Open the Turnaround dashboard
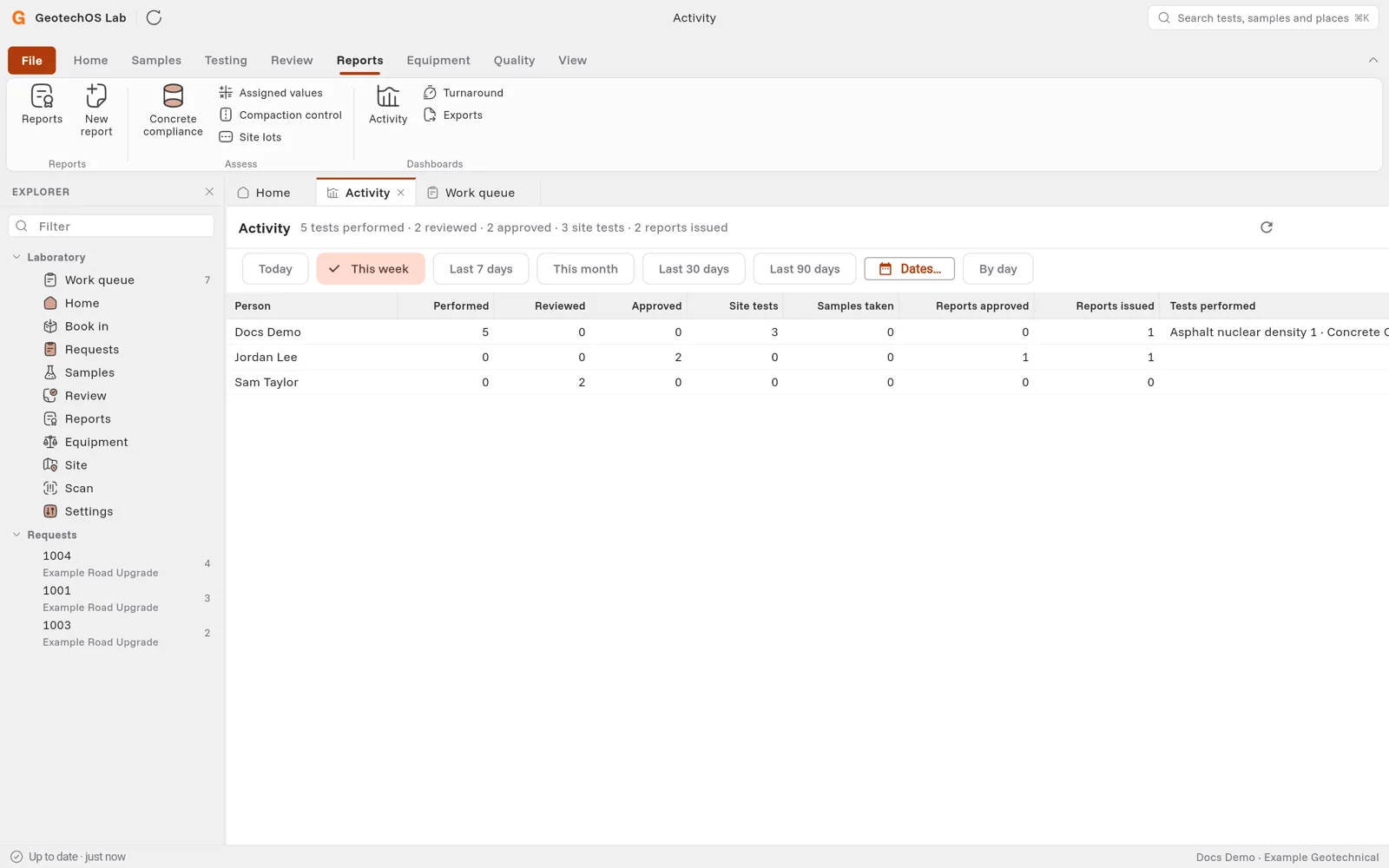1389x868 pixels. pyautogui.click(x=463, y=93)
